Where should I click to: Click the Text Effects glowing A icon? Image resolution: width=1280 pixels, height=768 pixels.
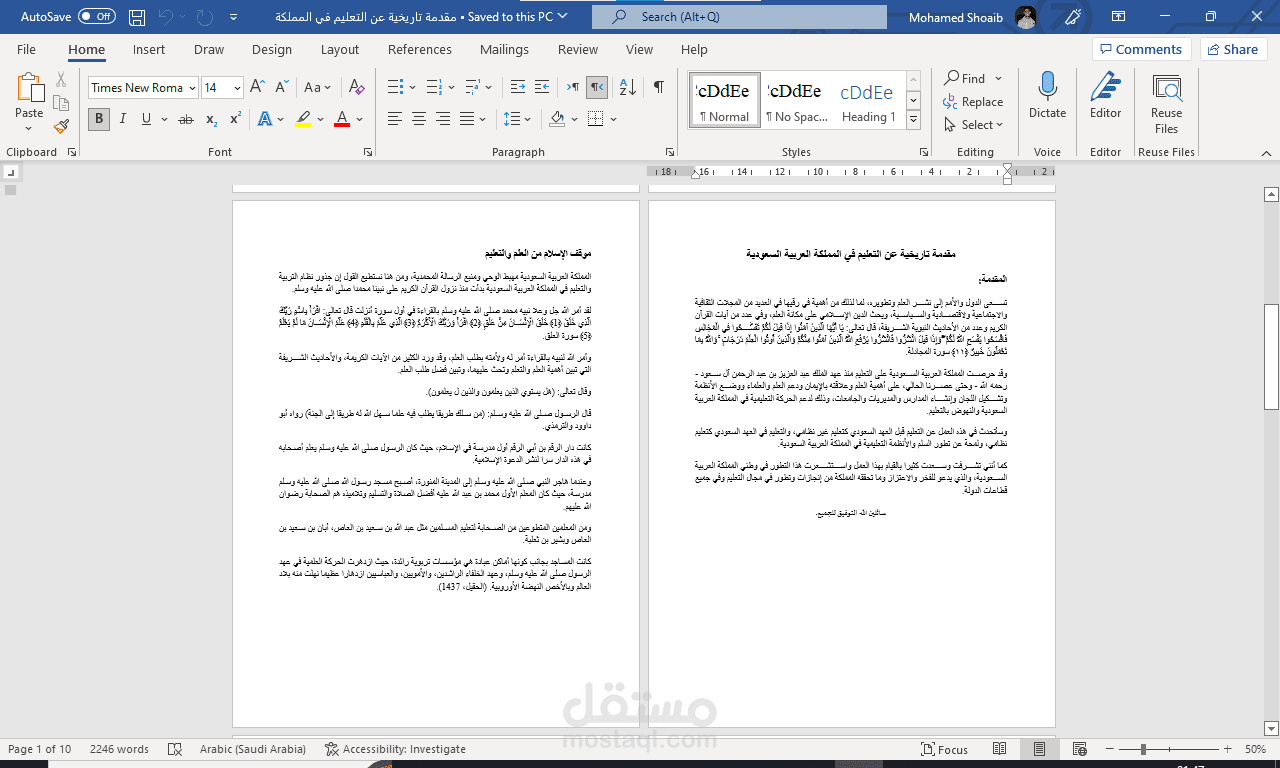pos(265,119)
